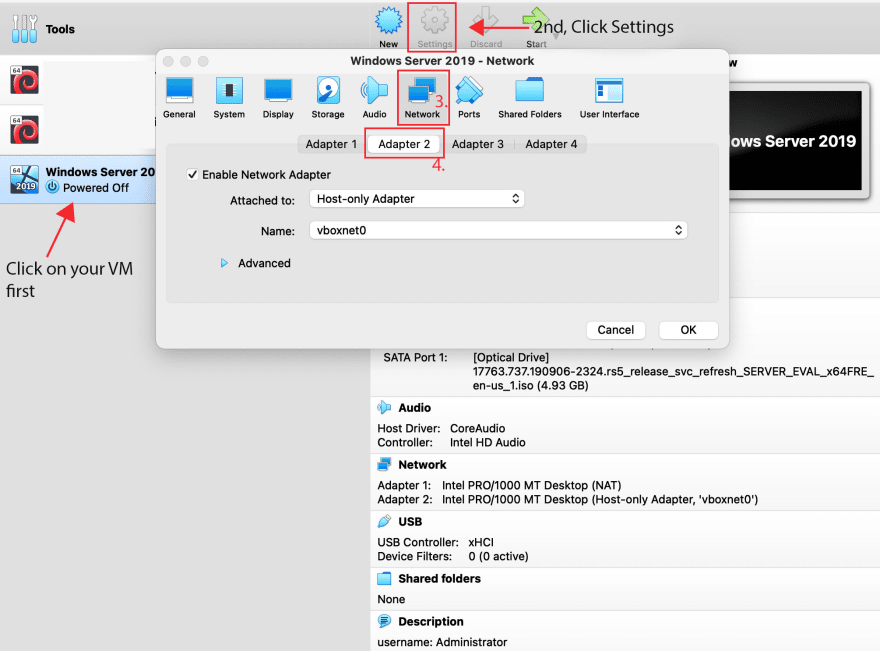
Task: Click the Shared folders icon in details
Action: point(384,578)
